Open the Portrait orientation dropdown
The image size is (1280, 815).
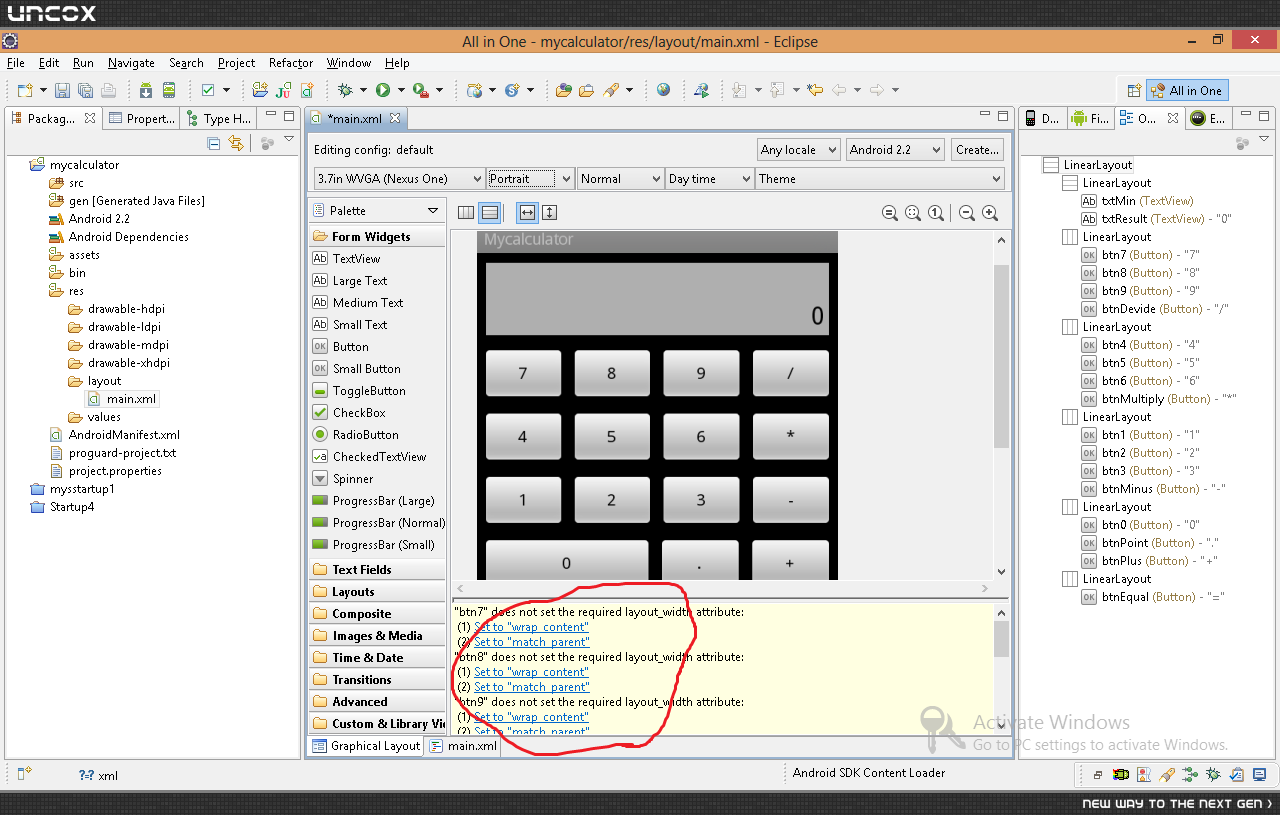pos(531,179)
